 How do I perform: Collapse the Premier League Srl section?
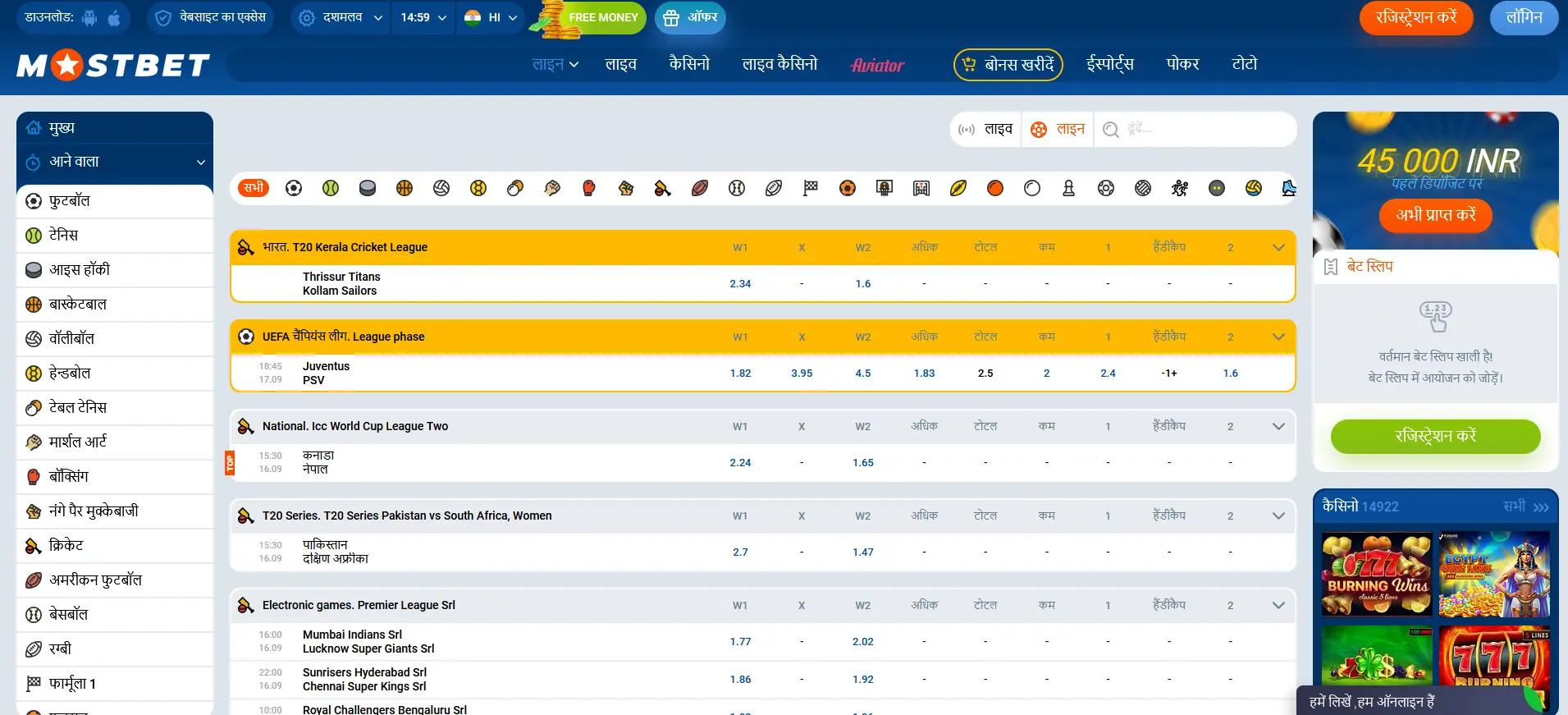[x=1278, y=605]
